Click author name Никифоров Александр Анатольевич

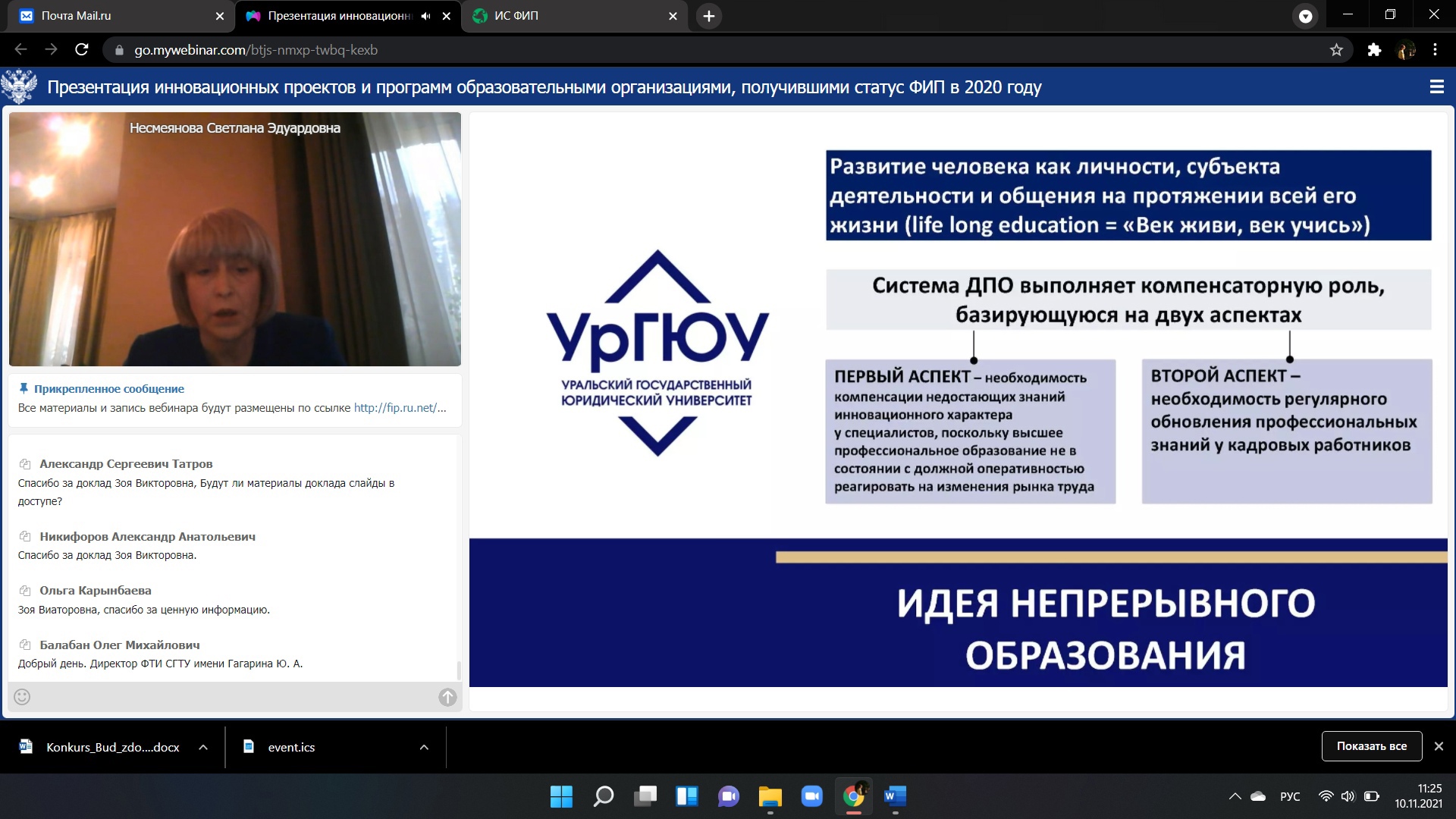[147, 537]
